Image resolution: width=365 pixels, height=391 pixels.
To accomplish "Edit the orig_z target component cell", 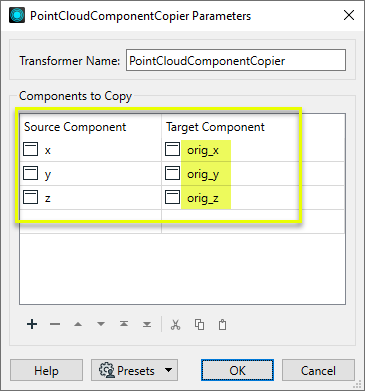I will 253,198.
